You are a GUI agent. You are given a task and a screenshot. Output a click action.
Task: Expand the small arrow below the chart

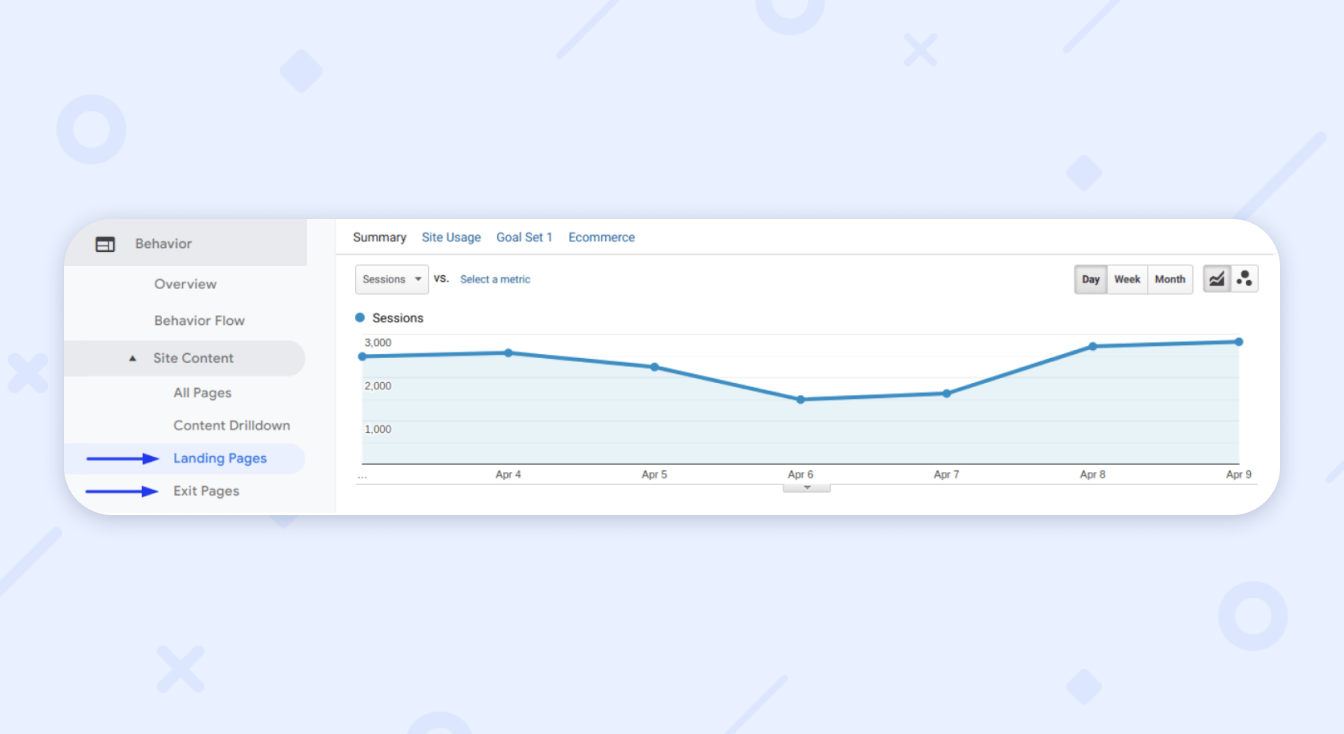coord(806,486)
